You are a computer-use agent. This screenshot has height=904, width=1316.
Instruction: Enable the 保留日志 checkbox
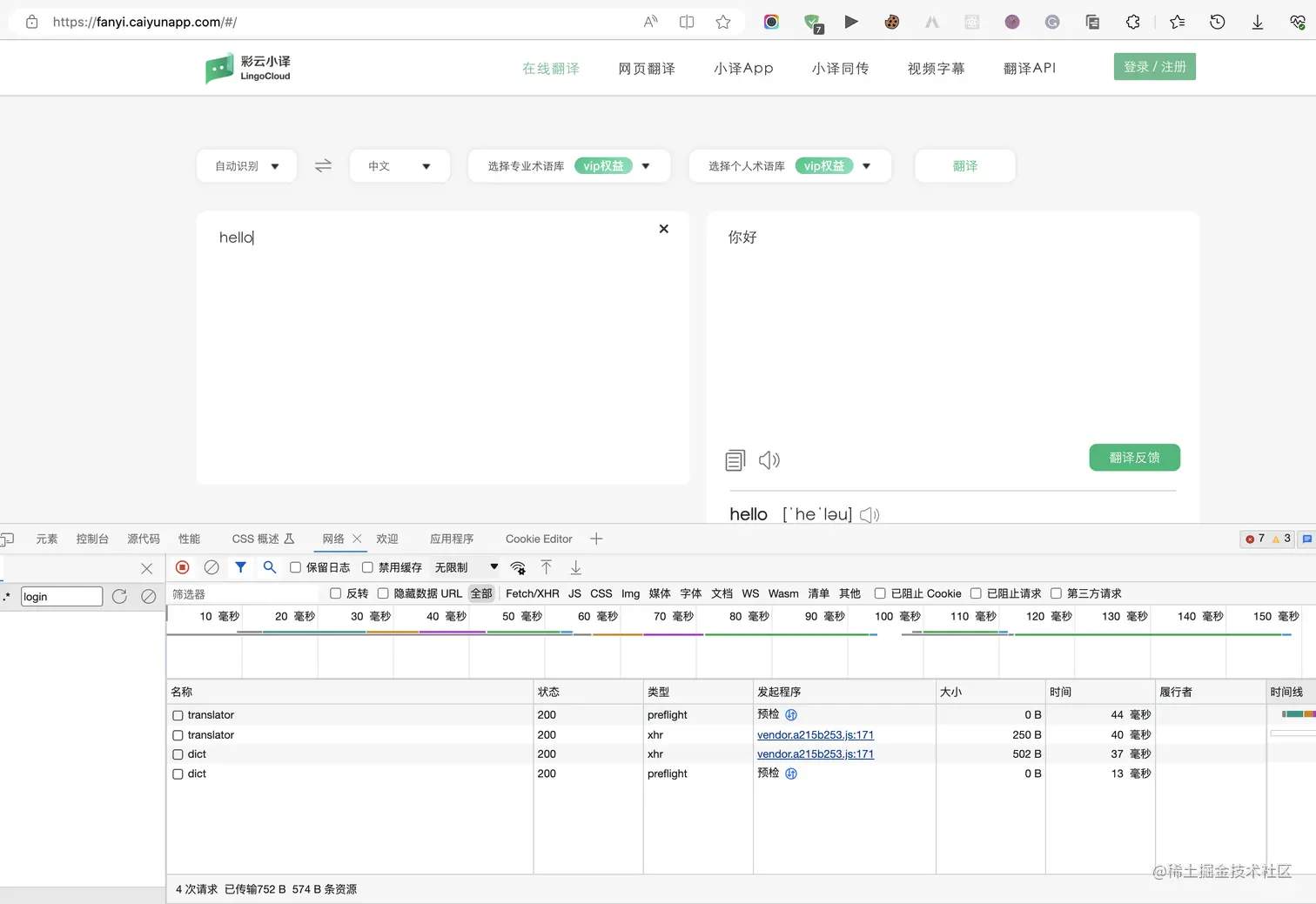pyautogui.click(x=296, y=567)
